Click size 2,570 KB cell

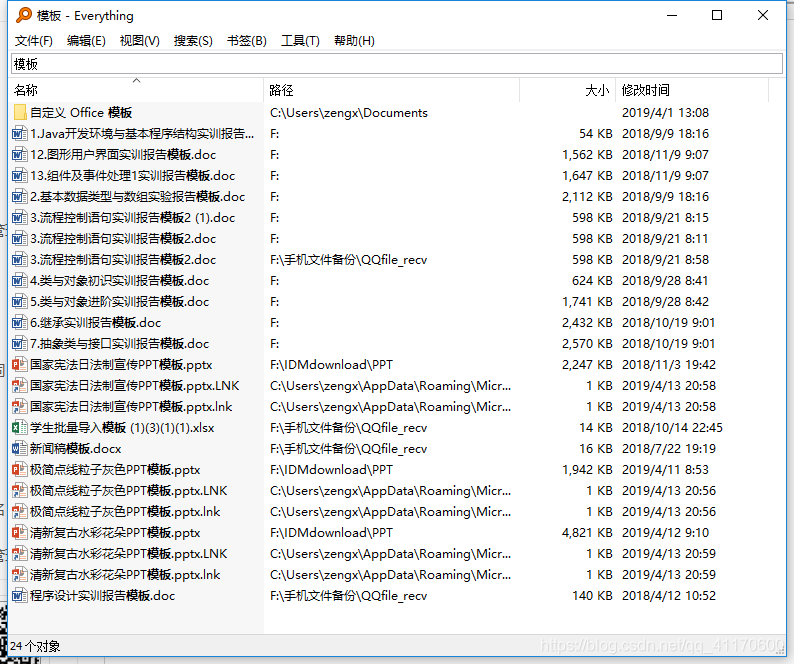coord(587,344)
